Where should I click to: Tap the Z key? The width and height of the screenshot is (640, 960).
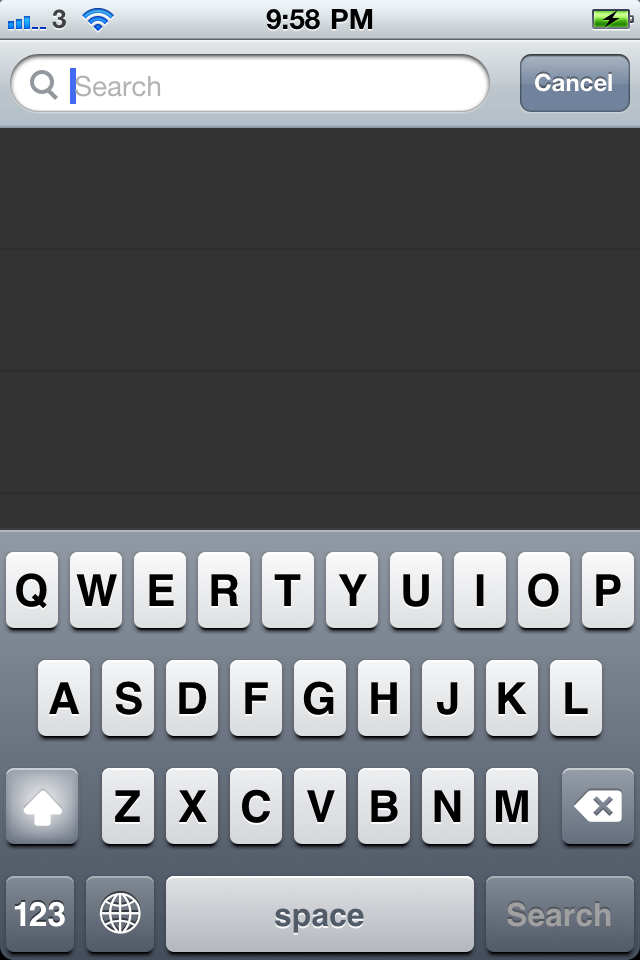(x=128, y=806)
